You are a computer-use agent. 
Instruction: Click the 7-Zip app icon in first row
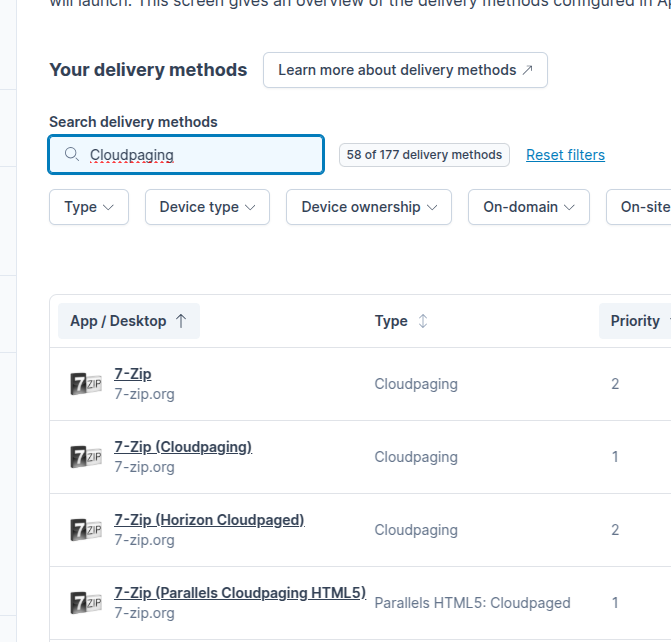click(85, 383)
